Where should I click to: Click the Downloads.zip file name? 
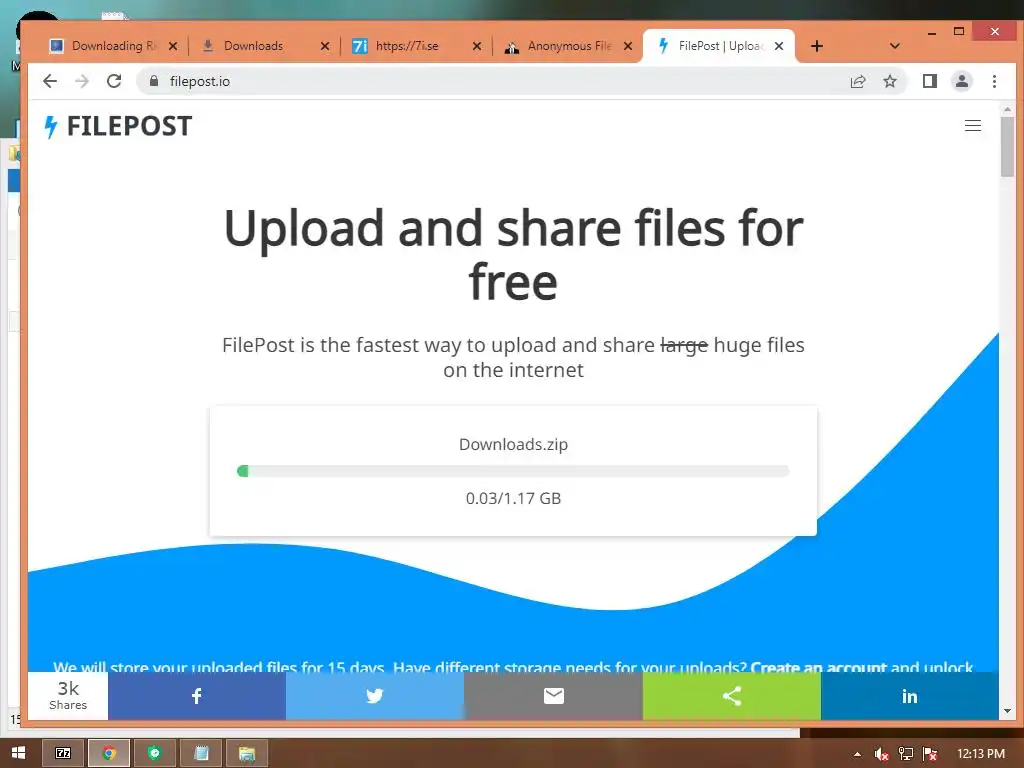click(513, 444)
